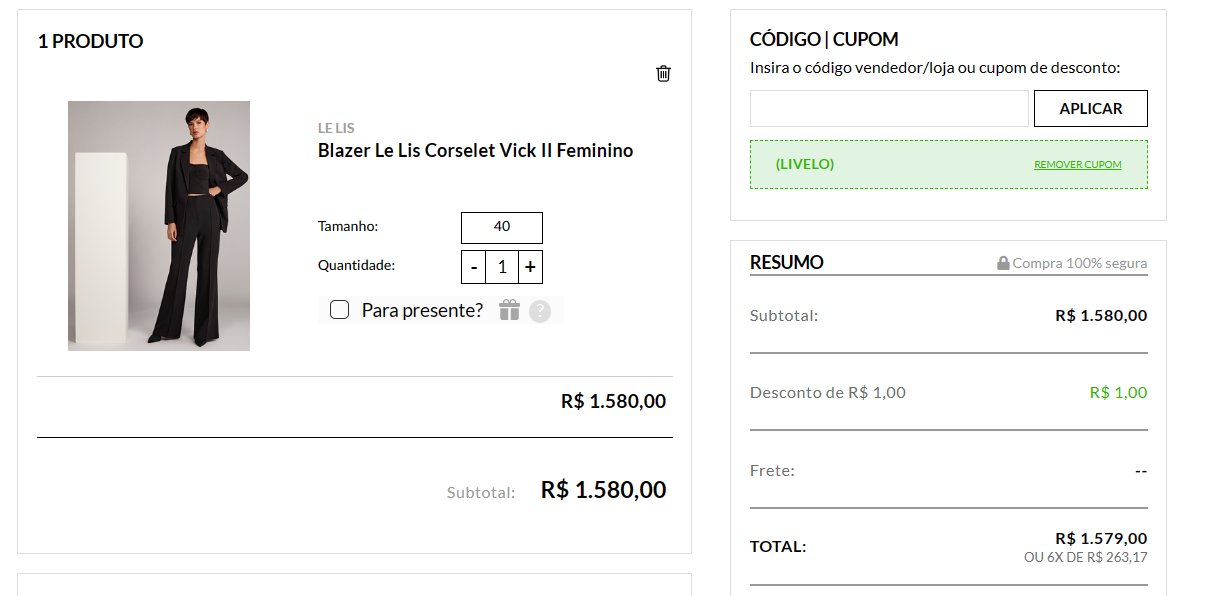Image resolution: width=1208 pixels, height=596 pixels.
Task: Click the LE LIS brand label
Action: (336, 128)
